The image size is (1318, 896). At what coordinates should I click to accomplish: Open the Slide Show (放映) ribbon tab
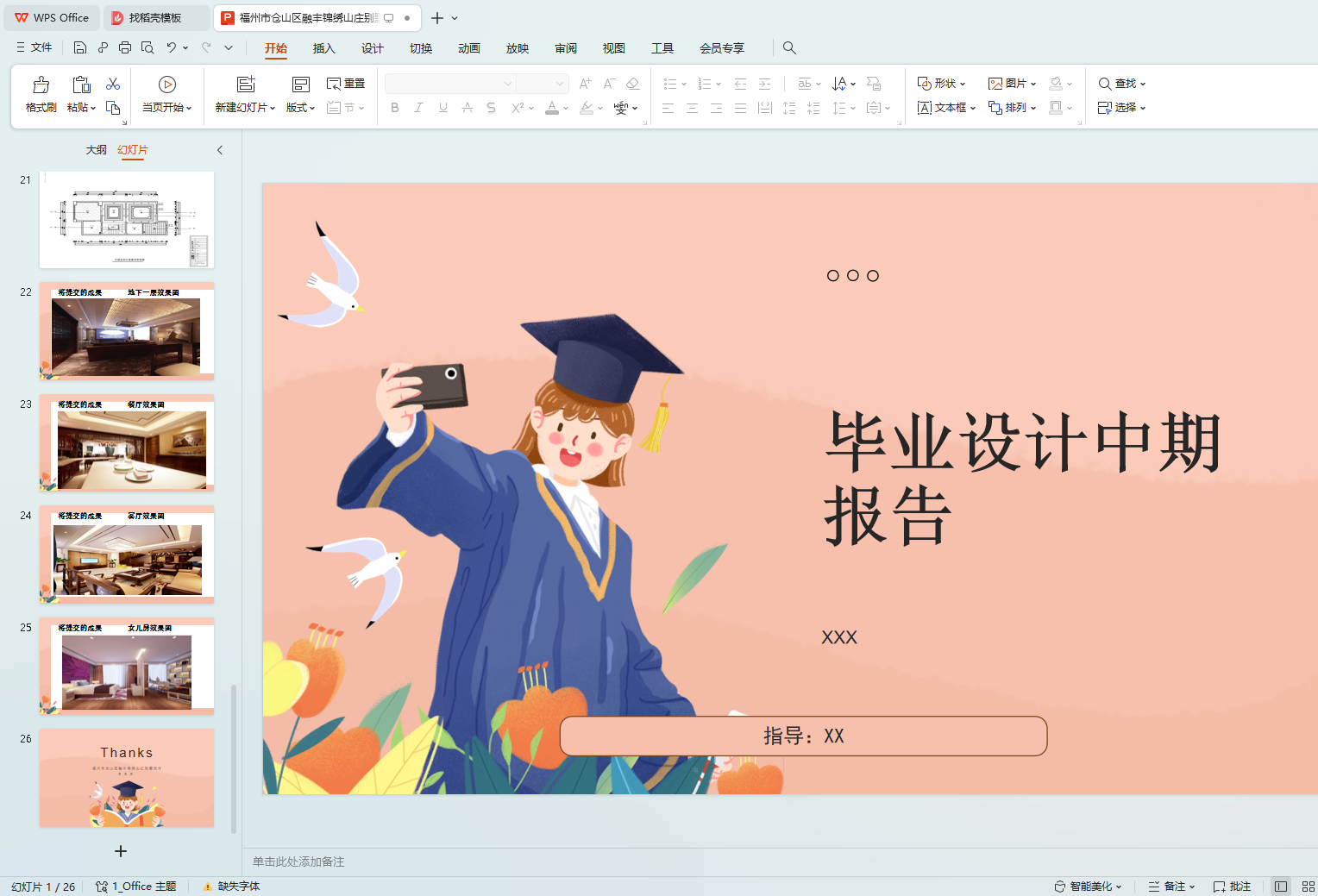[518, 48]
